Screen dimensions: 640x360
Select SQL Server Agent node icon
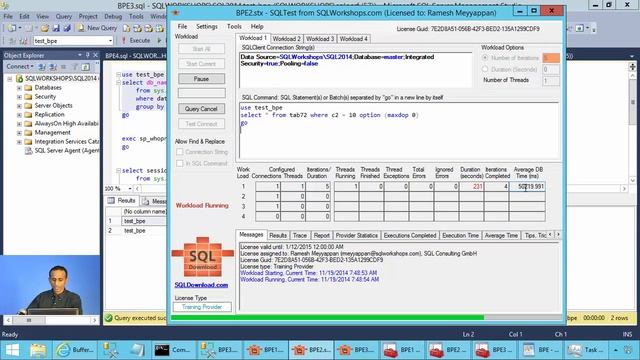29,151
